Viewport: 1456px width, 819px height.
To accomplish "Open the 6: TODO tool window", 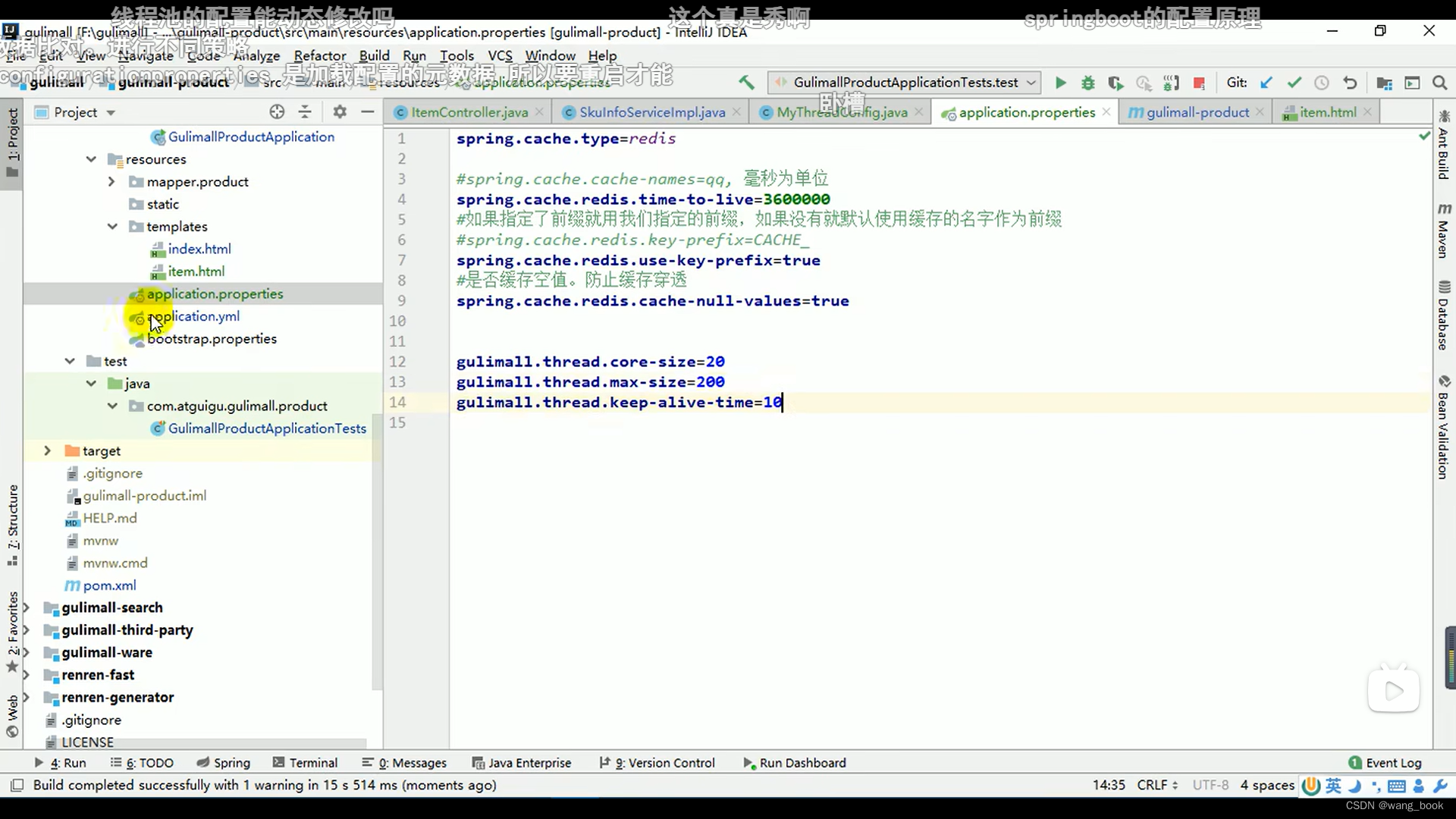I will pyautogui.click(x=143, y=763).
